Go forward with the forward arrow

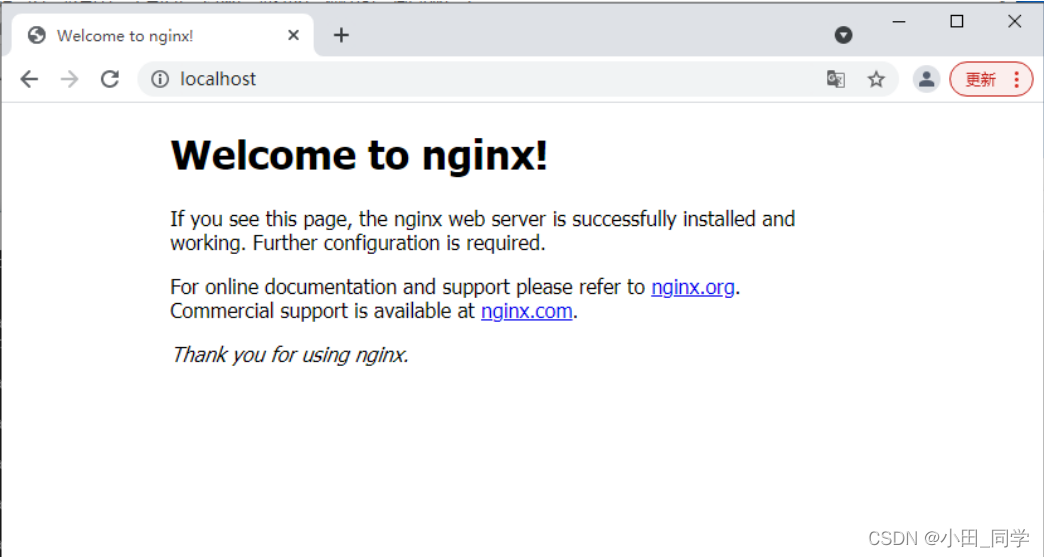(69, 79)
